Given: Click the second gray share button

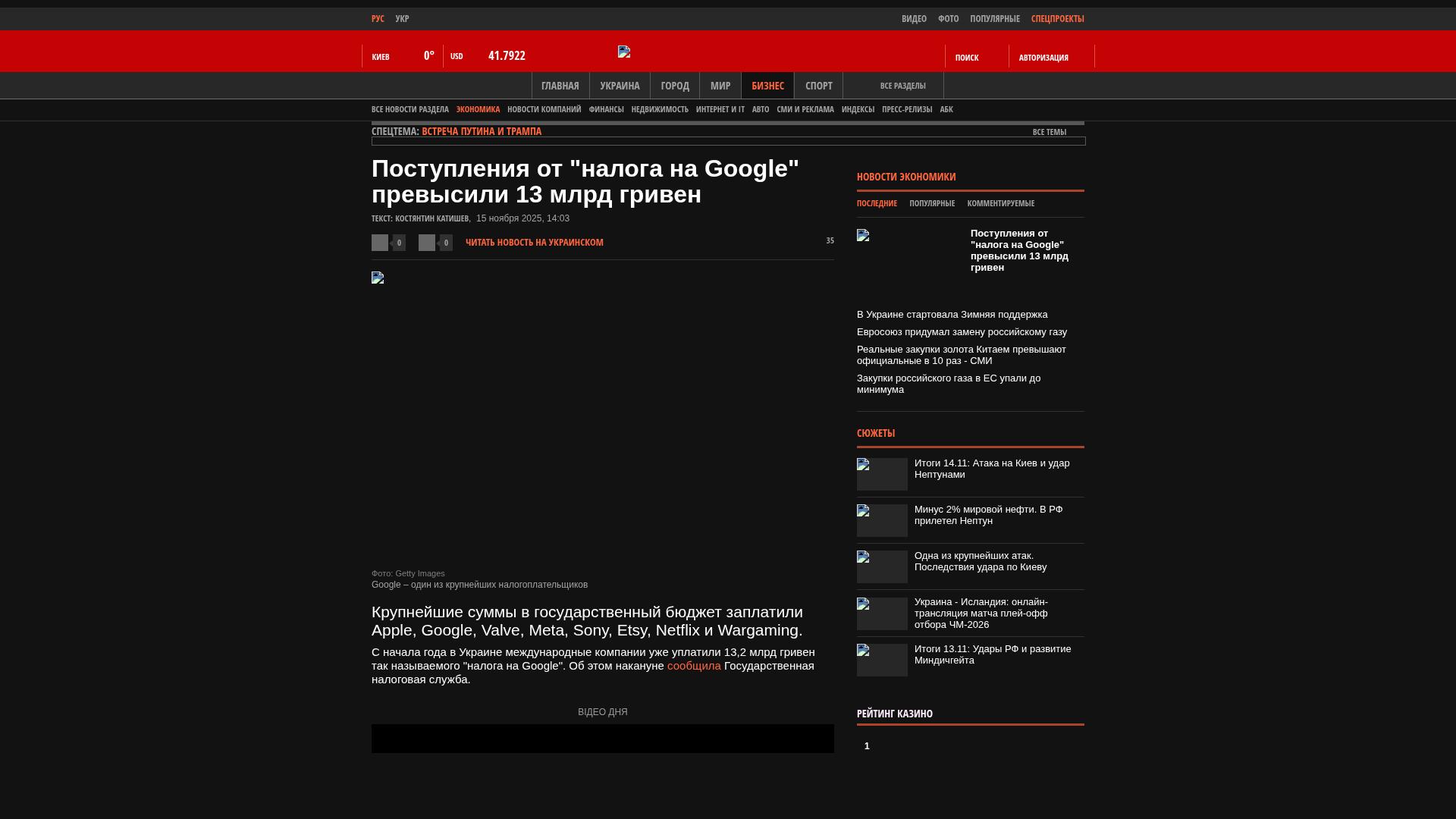Looking at the screenshot, I should [x=427, y=243].
